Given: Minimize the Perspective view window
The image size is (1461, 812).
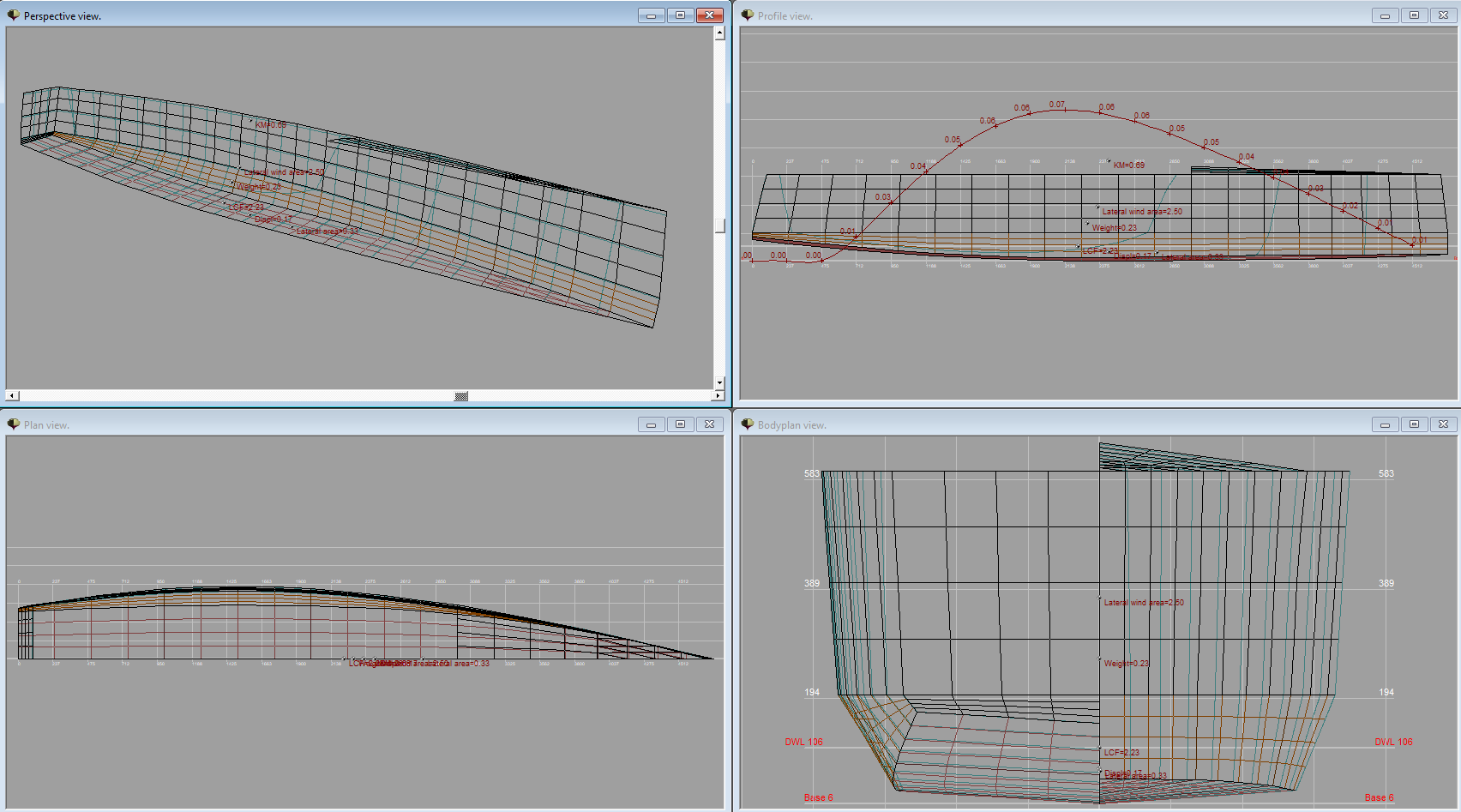Looking at the screenshot, I should (x=651, y=15).
